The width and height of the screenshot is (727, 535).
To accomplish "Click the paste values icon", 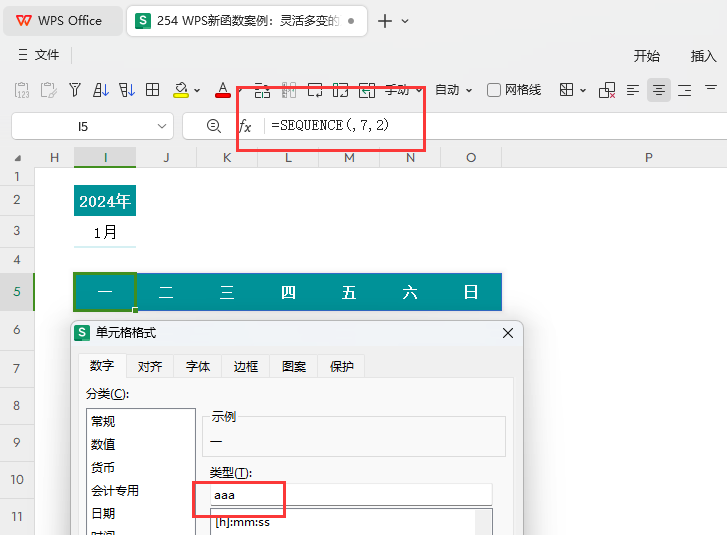I will [22, 90].
